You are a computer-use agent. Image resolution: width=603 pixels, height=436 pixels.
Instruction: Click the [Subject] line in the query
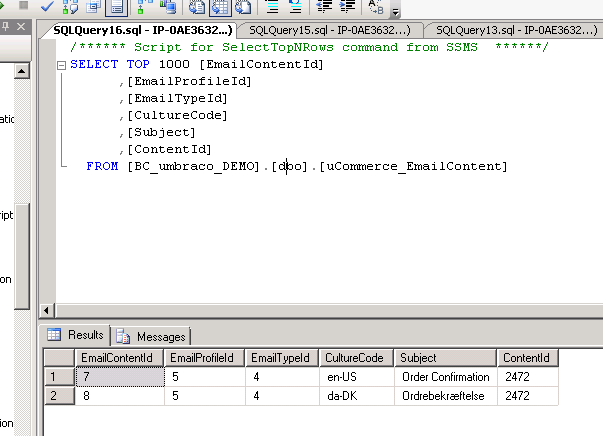pos(161,133)
